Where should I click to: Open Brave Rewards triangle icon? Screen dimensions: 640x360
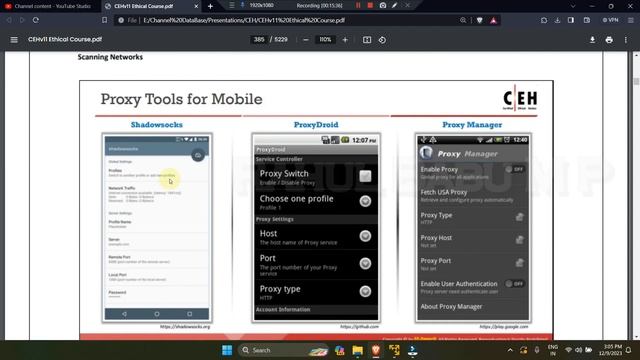pos(493,20)
